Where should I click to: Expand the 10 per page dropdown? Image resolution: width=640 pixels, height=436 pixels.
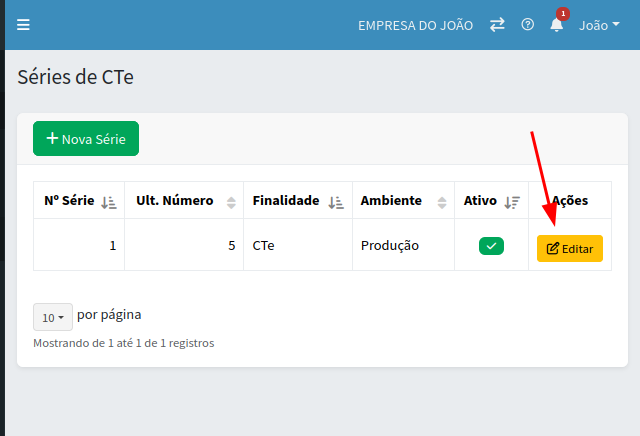52,317
